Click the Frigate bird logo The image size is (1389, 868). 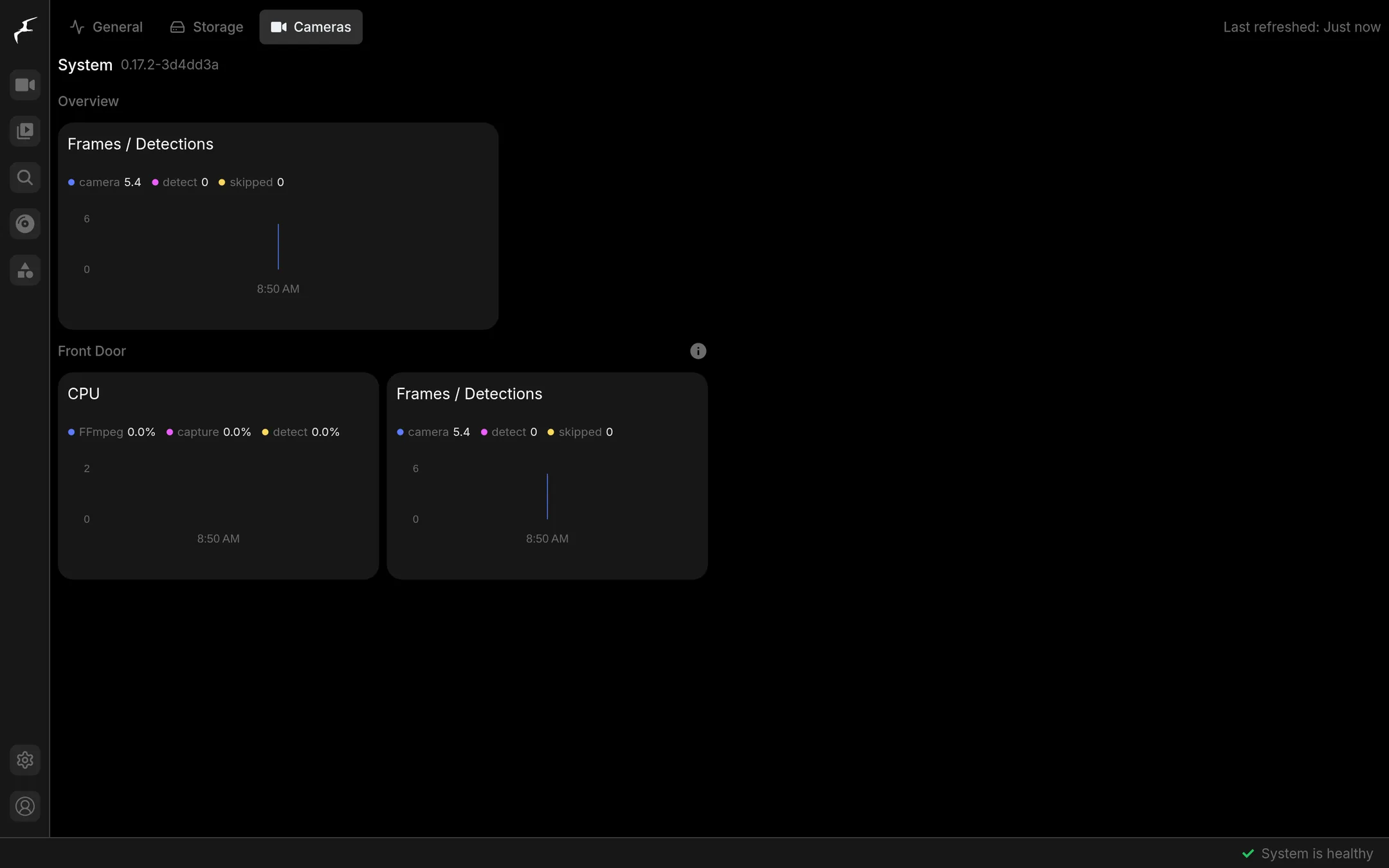[x=25, y=30]
